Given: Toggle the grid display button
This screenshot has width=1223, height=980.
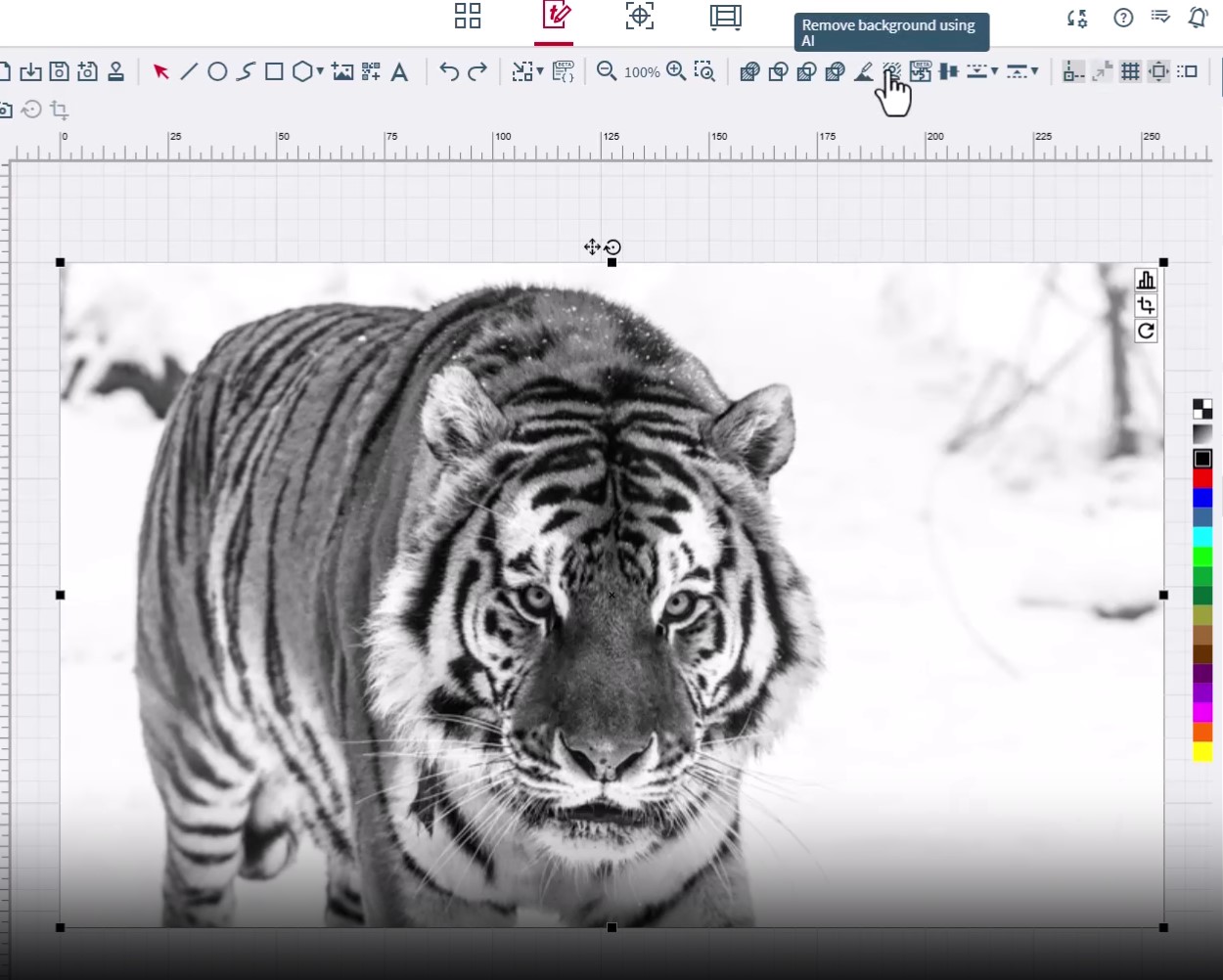Looking at the screenshot, I should (x=1130, y=71).
